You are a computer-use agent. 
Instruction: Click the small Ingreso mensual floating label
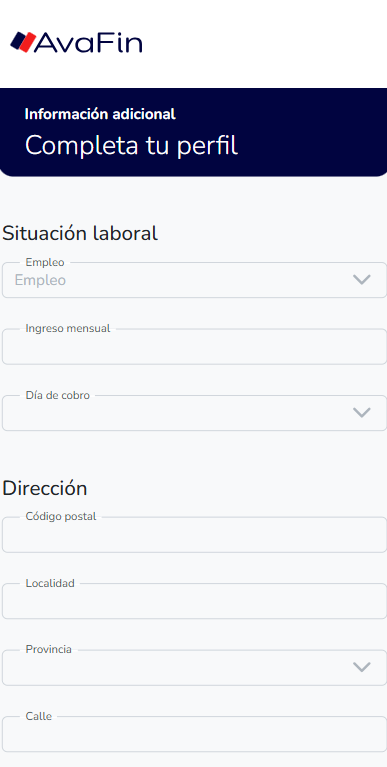pyautogui.click(x=68, y=328)
